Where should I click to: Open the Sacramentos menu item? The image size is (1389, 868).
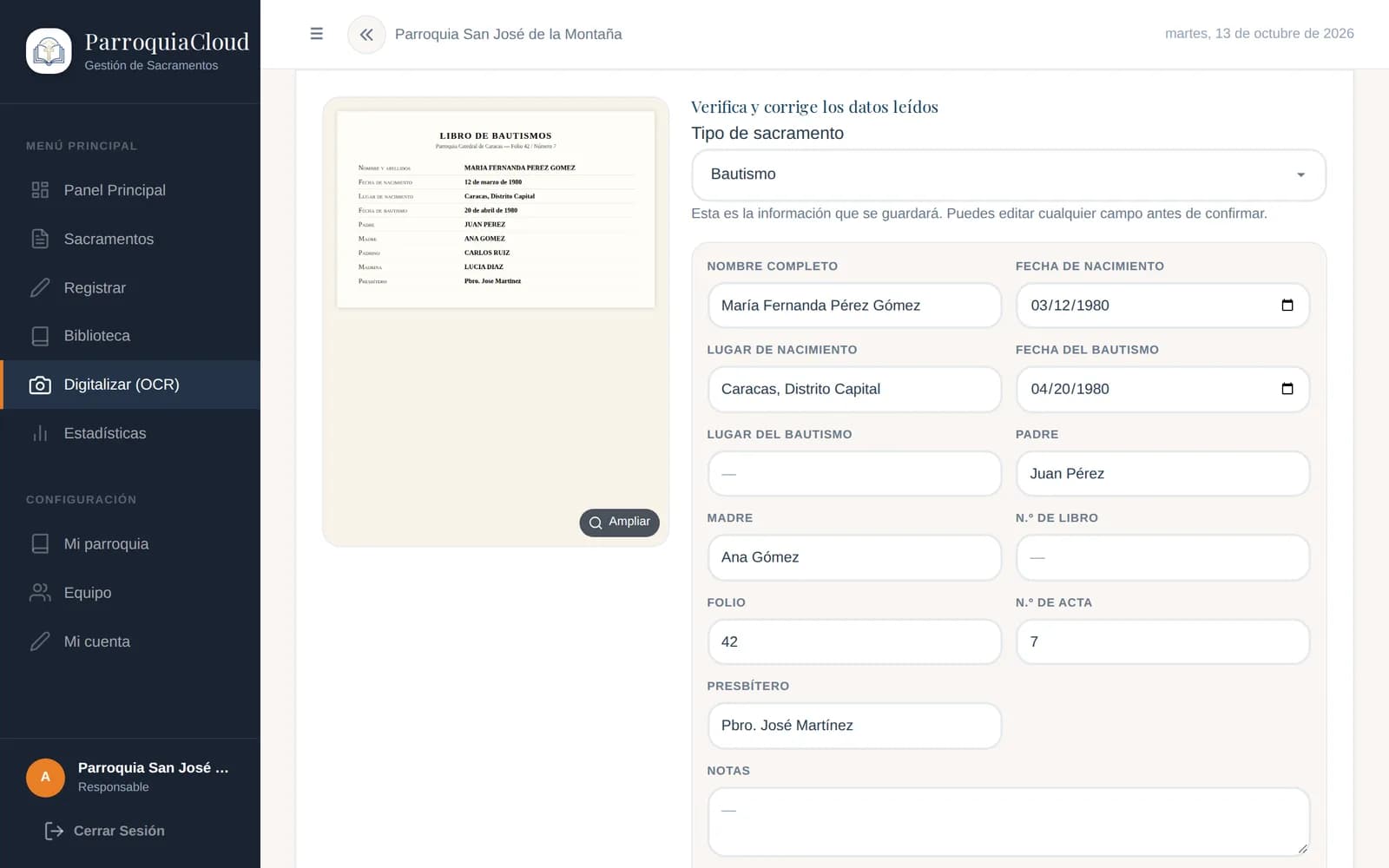tap(130, 239)
